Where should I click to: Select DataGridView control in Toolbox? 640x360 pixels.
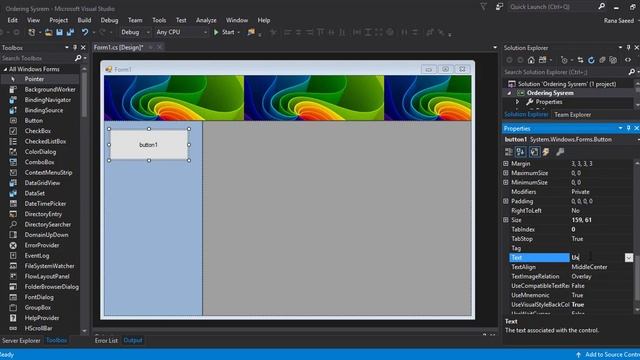coord(42,183)
